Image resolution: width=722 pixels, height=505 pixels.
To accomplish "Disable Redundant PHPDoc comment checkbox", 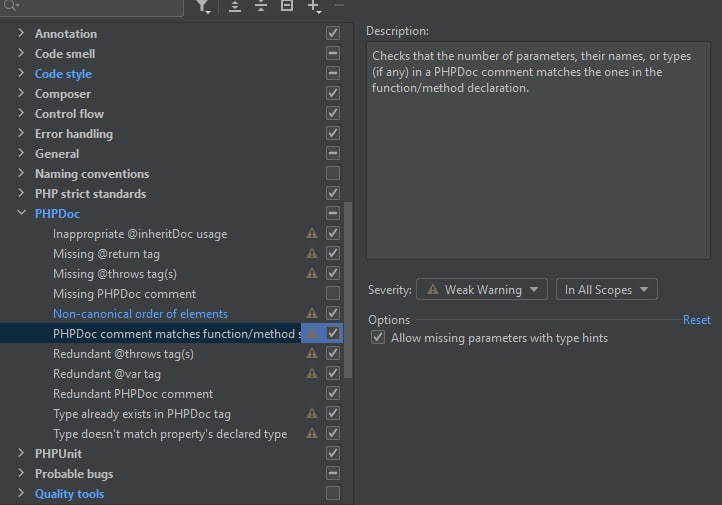I will coord(333,393).
